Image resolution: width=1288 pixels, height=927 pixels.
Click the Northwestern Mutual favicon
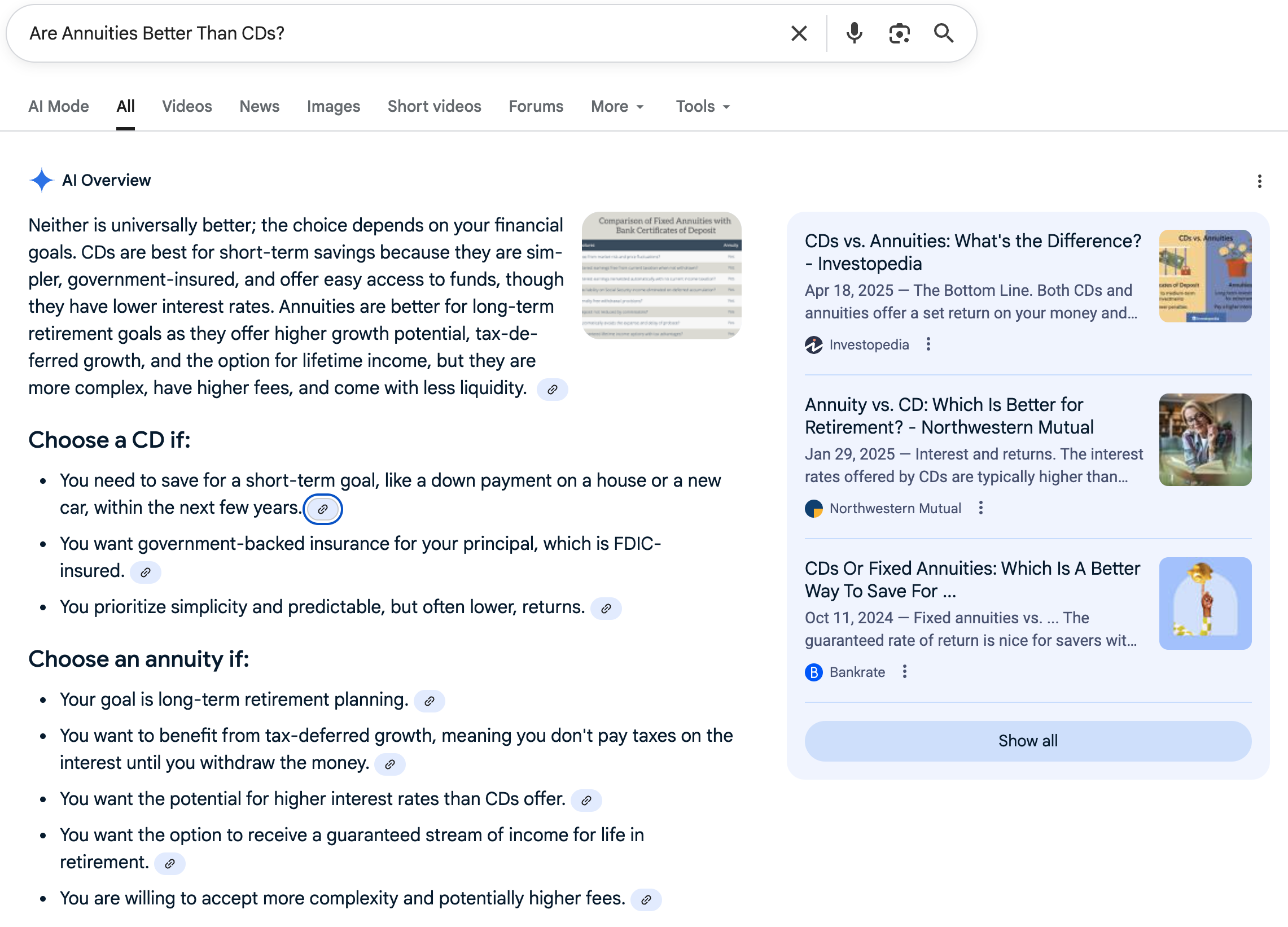click(x=814, y=508)
